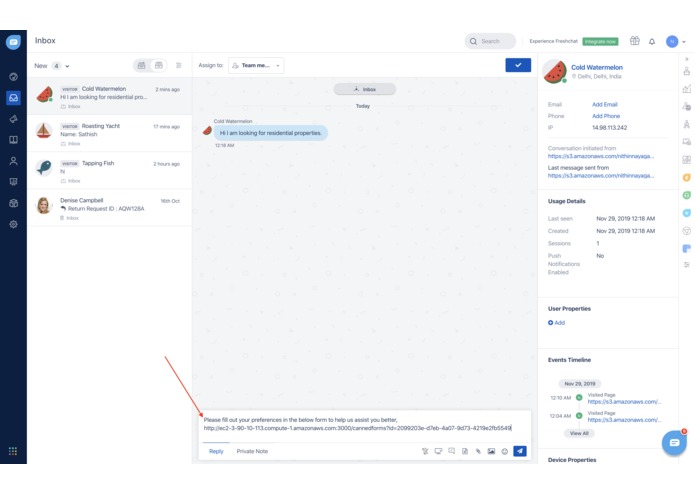Click the Freshchat logo in sidebar
Image resolution: width=695 pixels, height=494 pixels.
coord(13,42)
